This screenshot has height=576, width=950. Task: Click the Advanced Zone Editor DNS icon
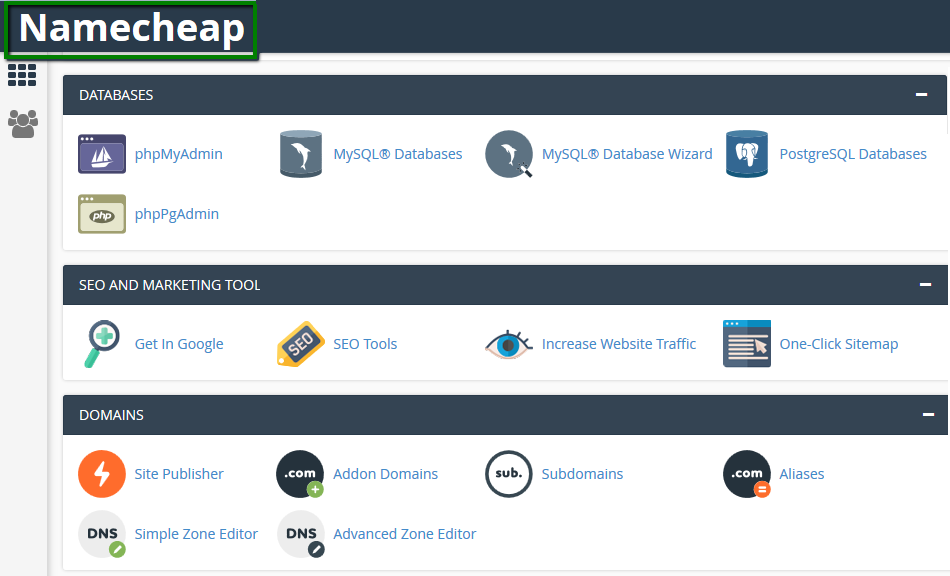[x=301, y=534]
